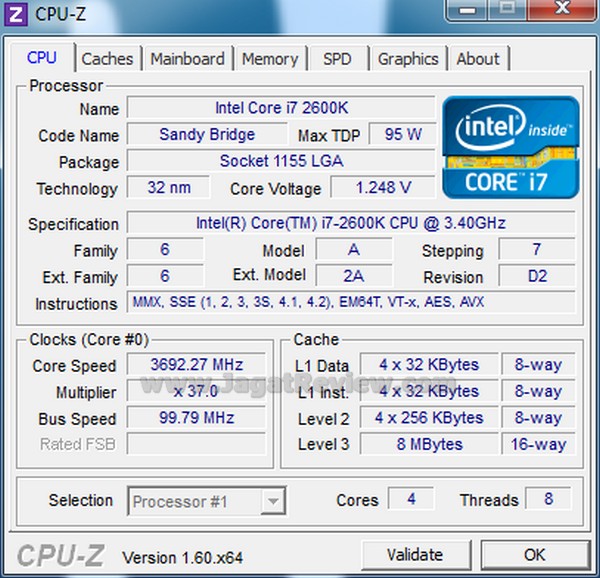This screenshot has width=600, height=578.
Task: Click the OK button
Action: point(535,555)
